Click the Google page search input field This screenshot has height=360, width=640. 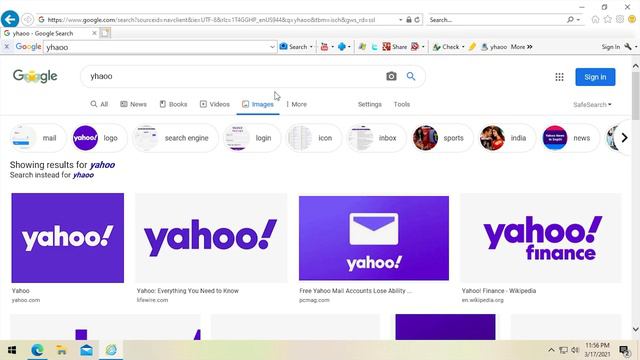(233, 76)
